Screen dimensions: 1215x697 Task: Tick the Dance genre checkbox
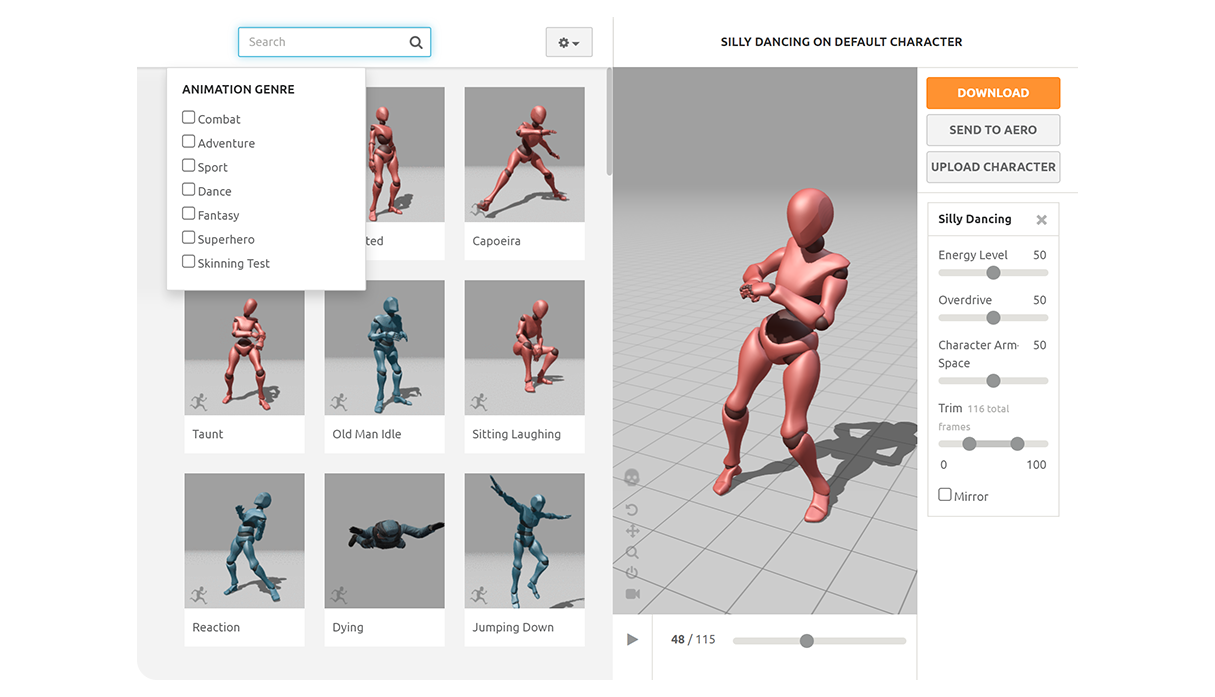pos(188,189)
